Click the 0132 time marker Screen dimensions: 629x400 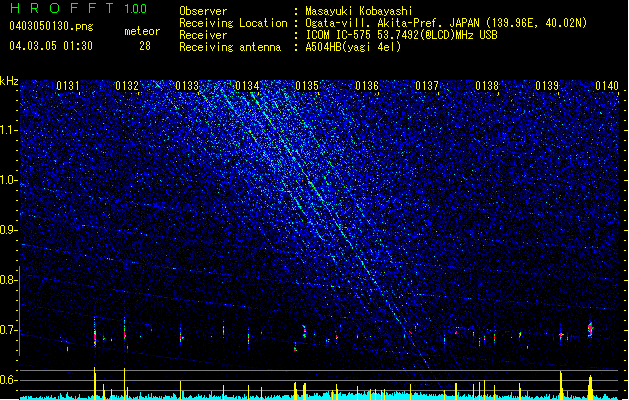point(127,86)
